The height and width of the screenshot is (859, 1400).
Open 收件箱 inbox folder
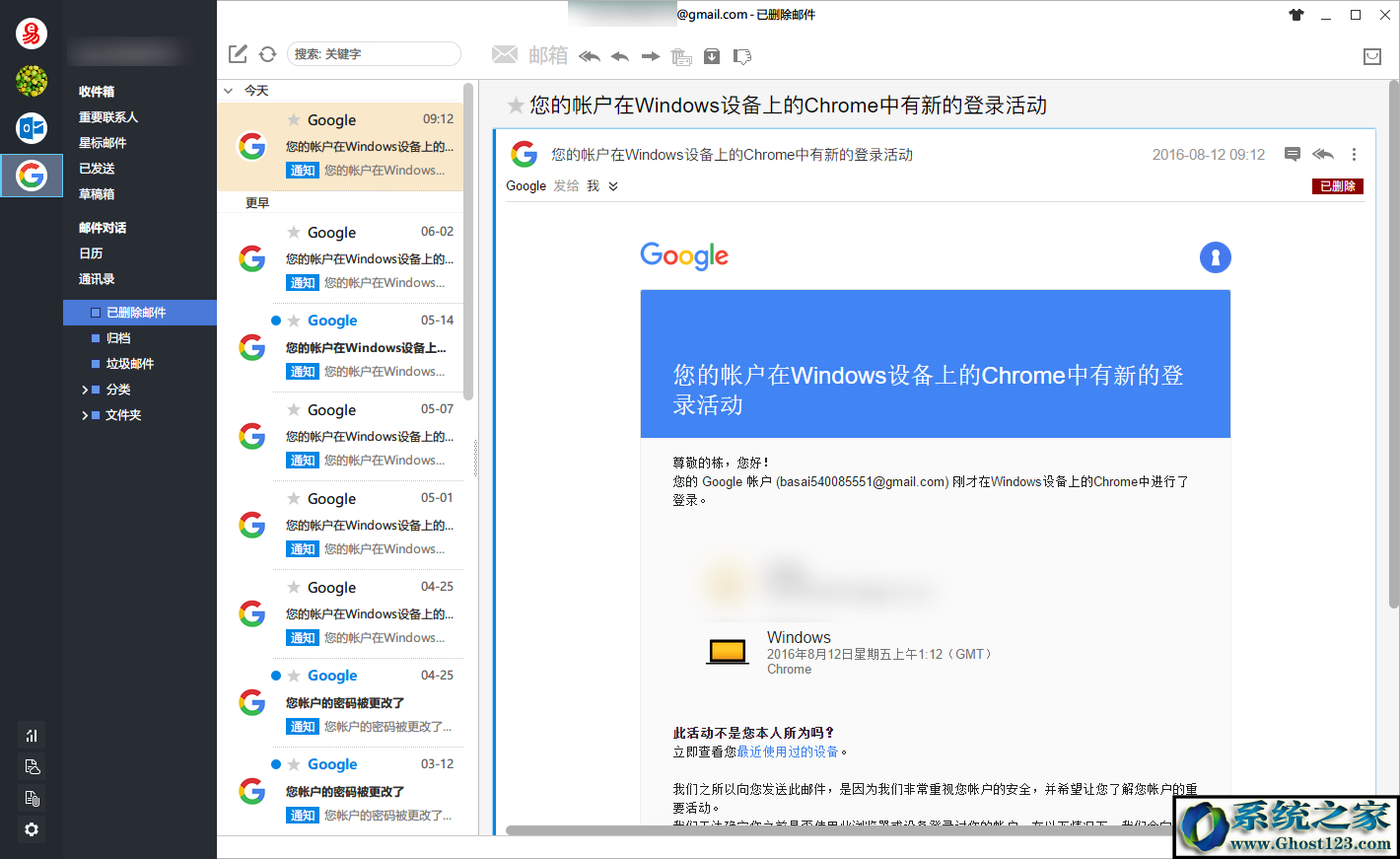click(97, 92)
